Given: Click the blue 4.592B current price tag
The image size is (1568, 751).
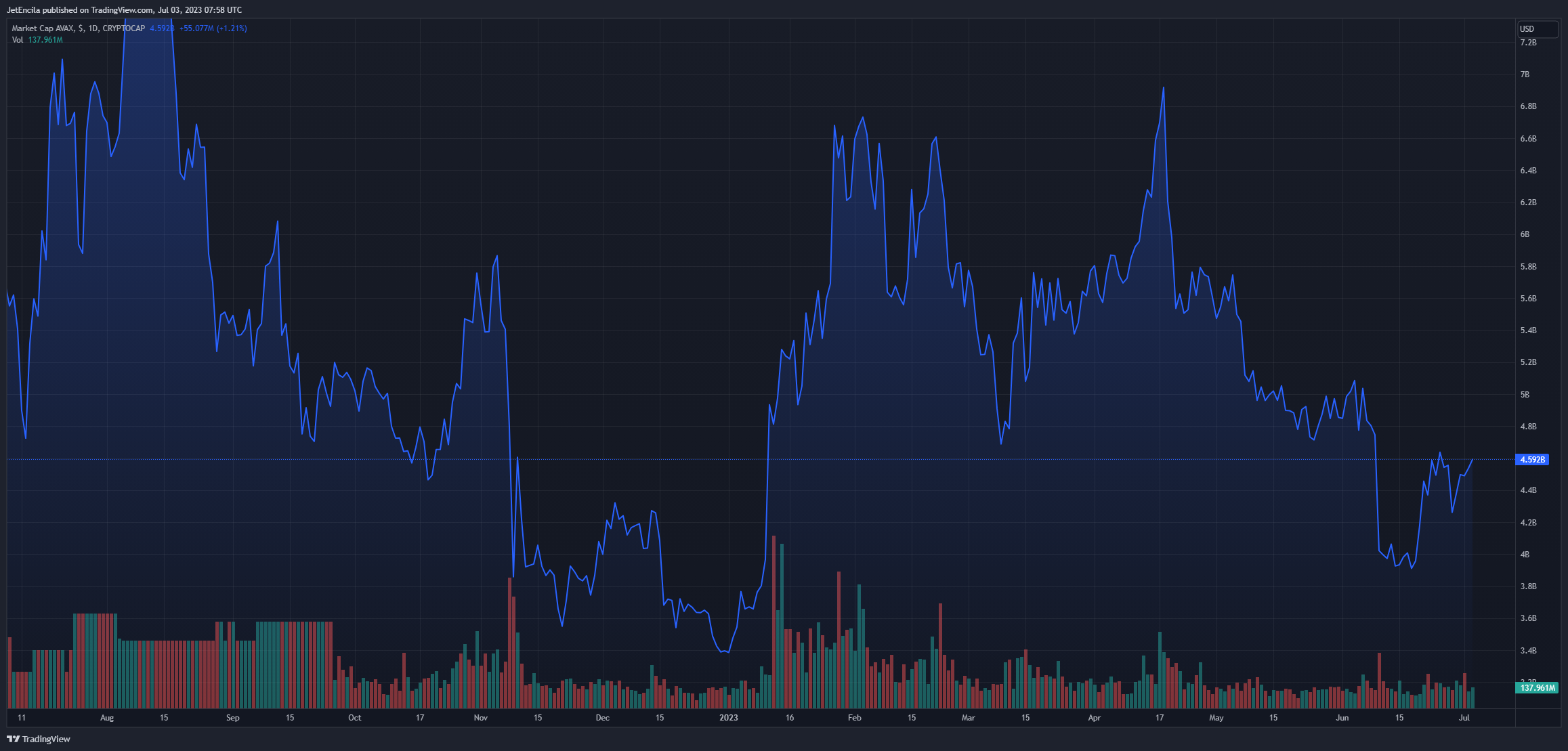Looking at the screenshot, I should [x=1532, y=460].
